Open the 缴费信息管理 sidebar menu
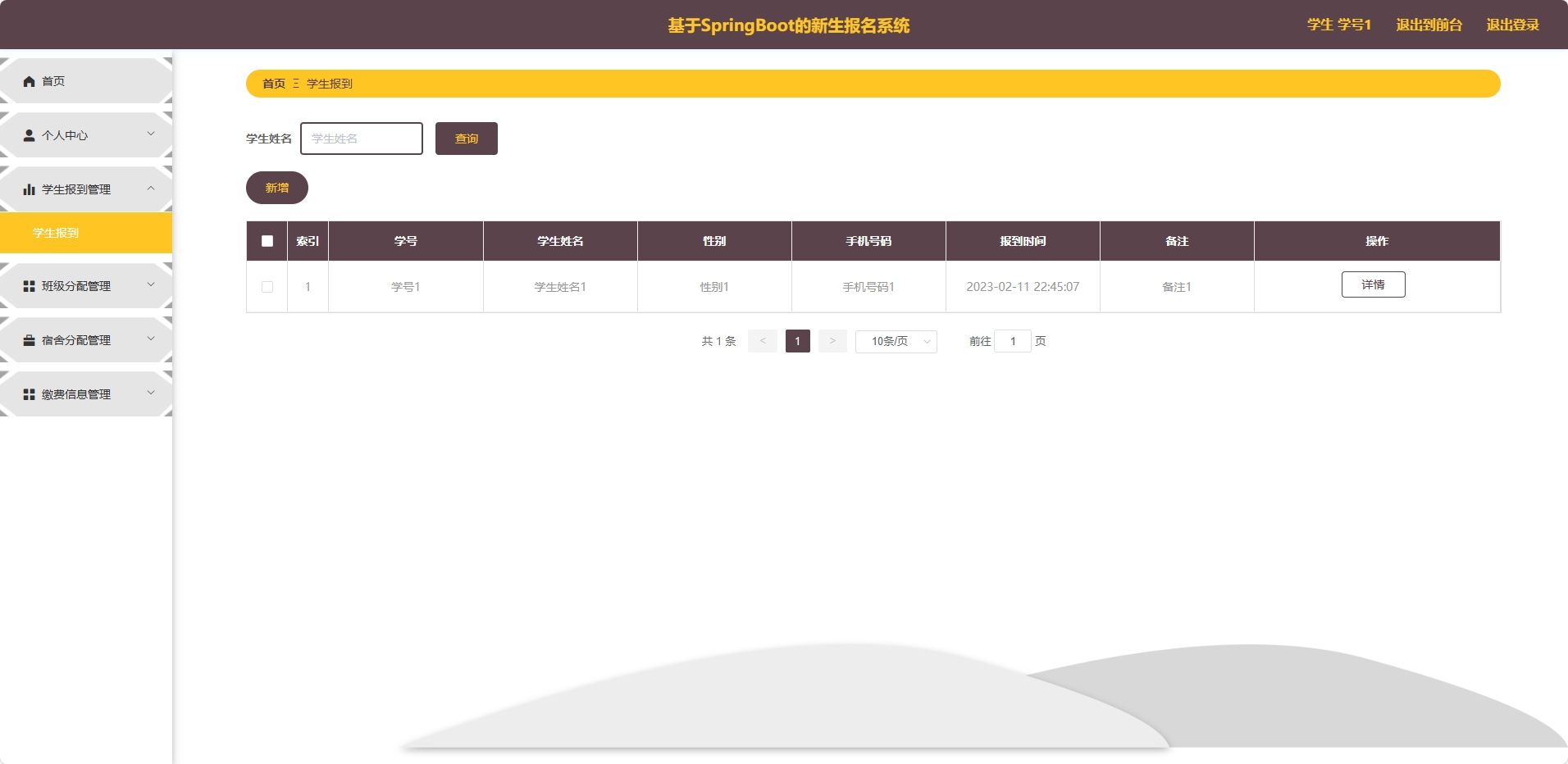This screenshot has width=1568, height=764. pos(86,394)
